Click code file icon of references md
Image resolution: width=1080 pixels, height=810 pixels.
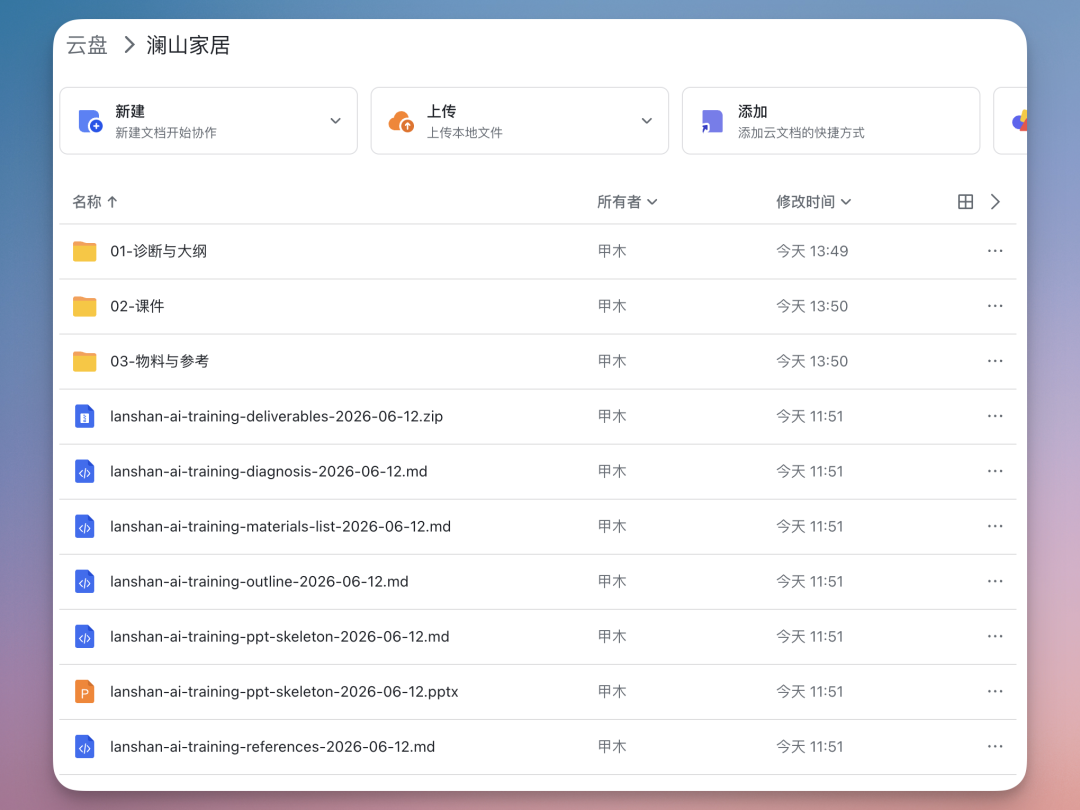(85, 747)
